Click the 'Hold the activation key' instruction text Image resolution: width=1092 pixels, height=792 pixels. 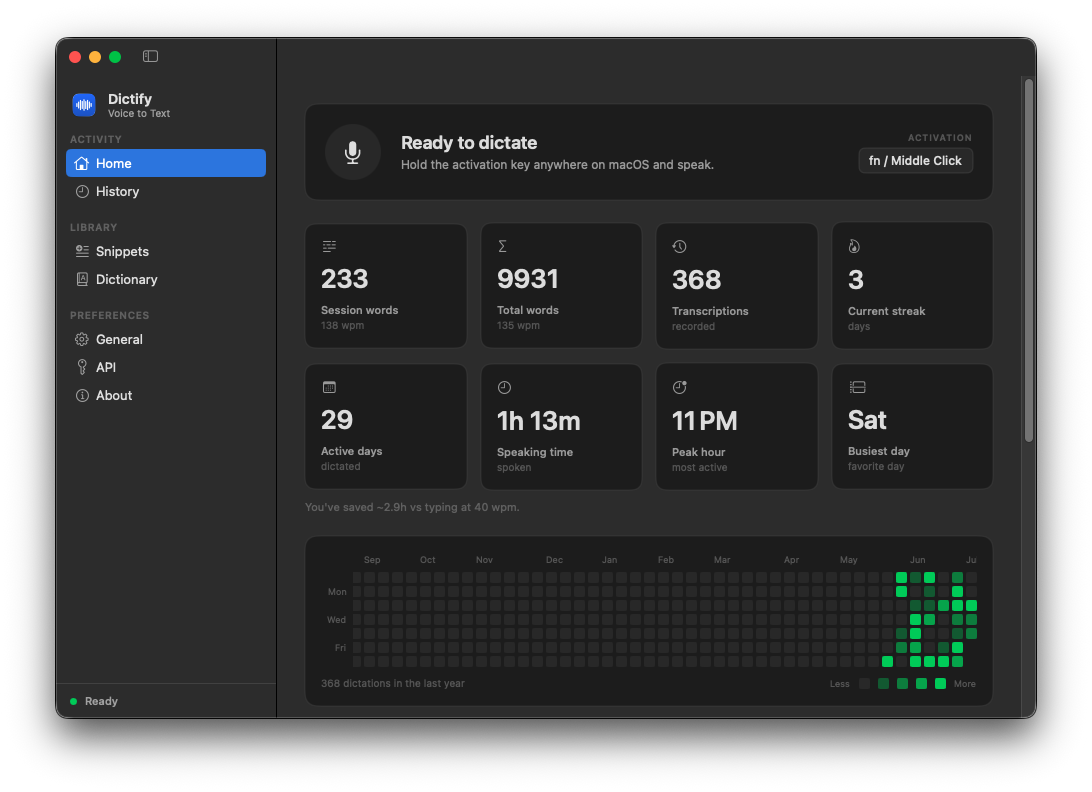557,165
